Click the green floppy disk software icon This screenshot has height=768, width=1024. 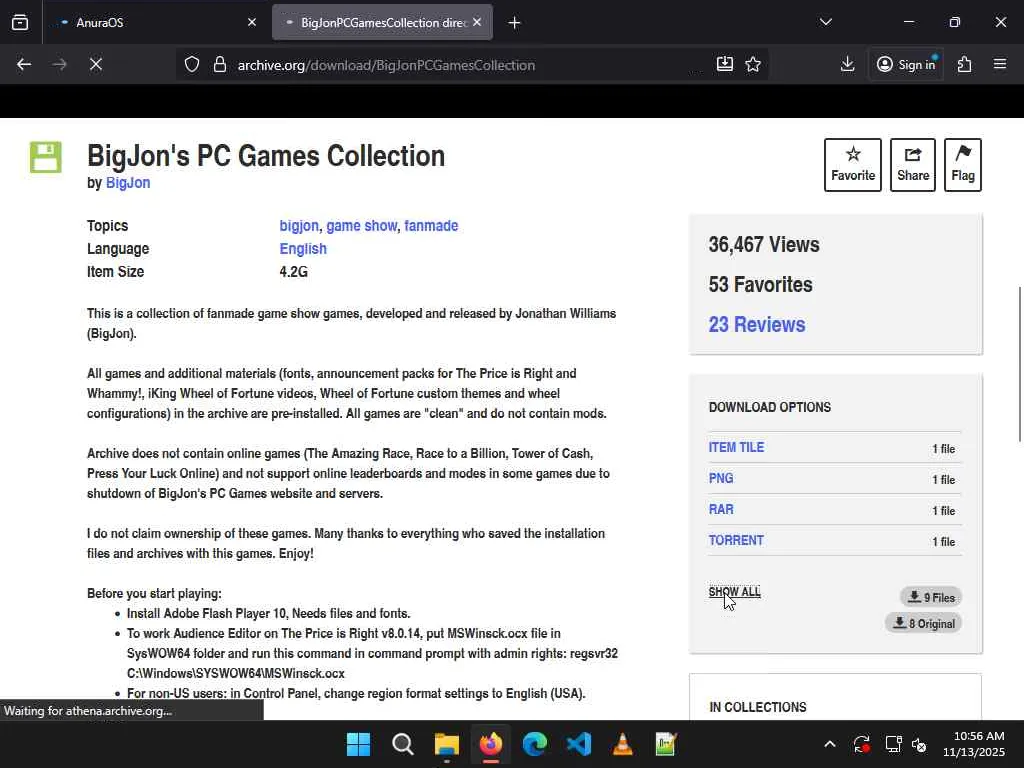coord(46,157)
